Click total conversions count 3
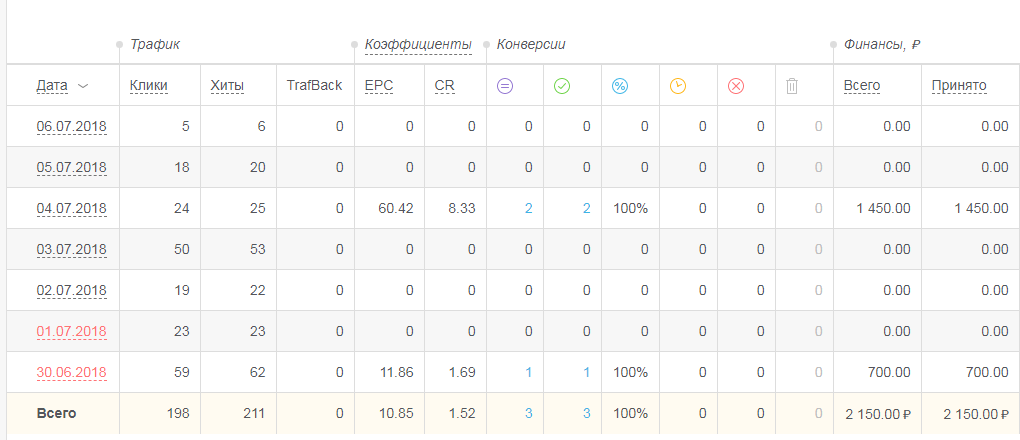This screenshot has width=1020, height=440. coord(528,413)
